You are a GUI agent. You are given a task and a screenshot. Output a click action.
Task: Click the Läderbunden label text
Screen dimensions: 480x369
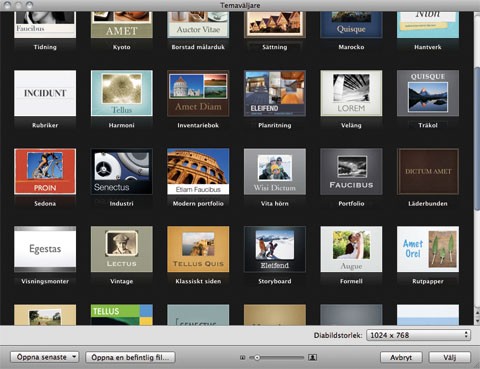pos(428,204)
